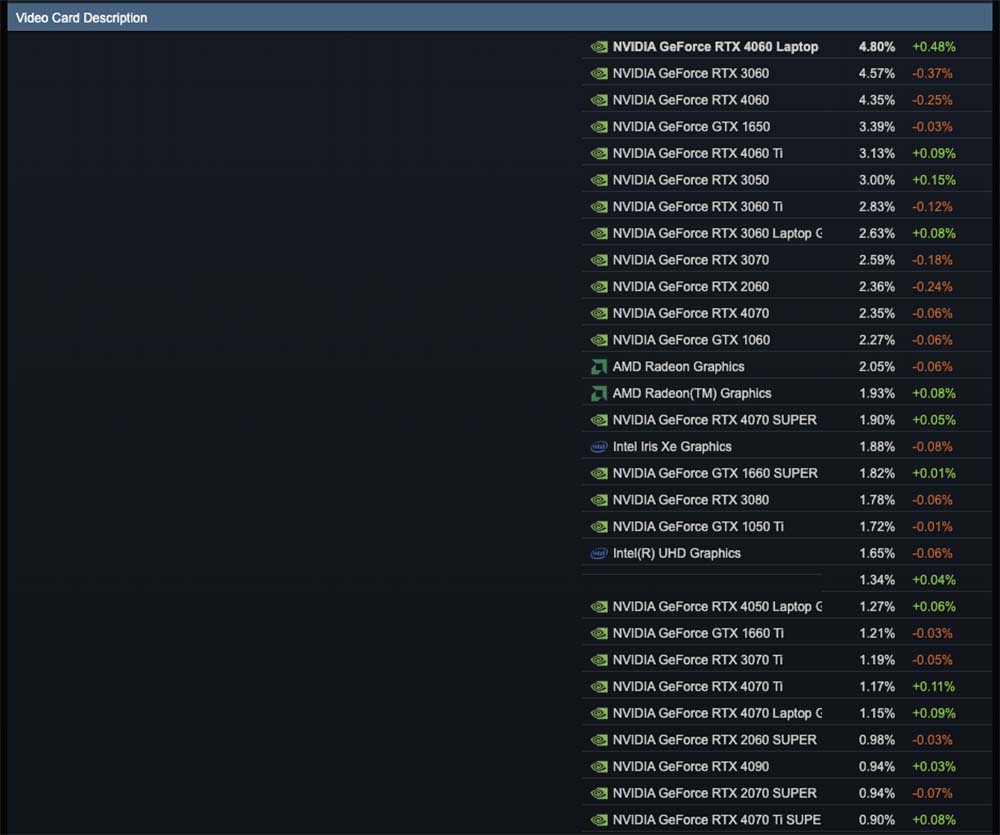Image resolution: width=1000 pixels, height=835 pixels.
Task: Click the NVIDIA logo beside GeForce RTX 4090
Action: click(599, 767)
